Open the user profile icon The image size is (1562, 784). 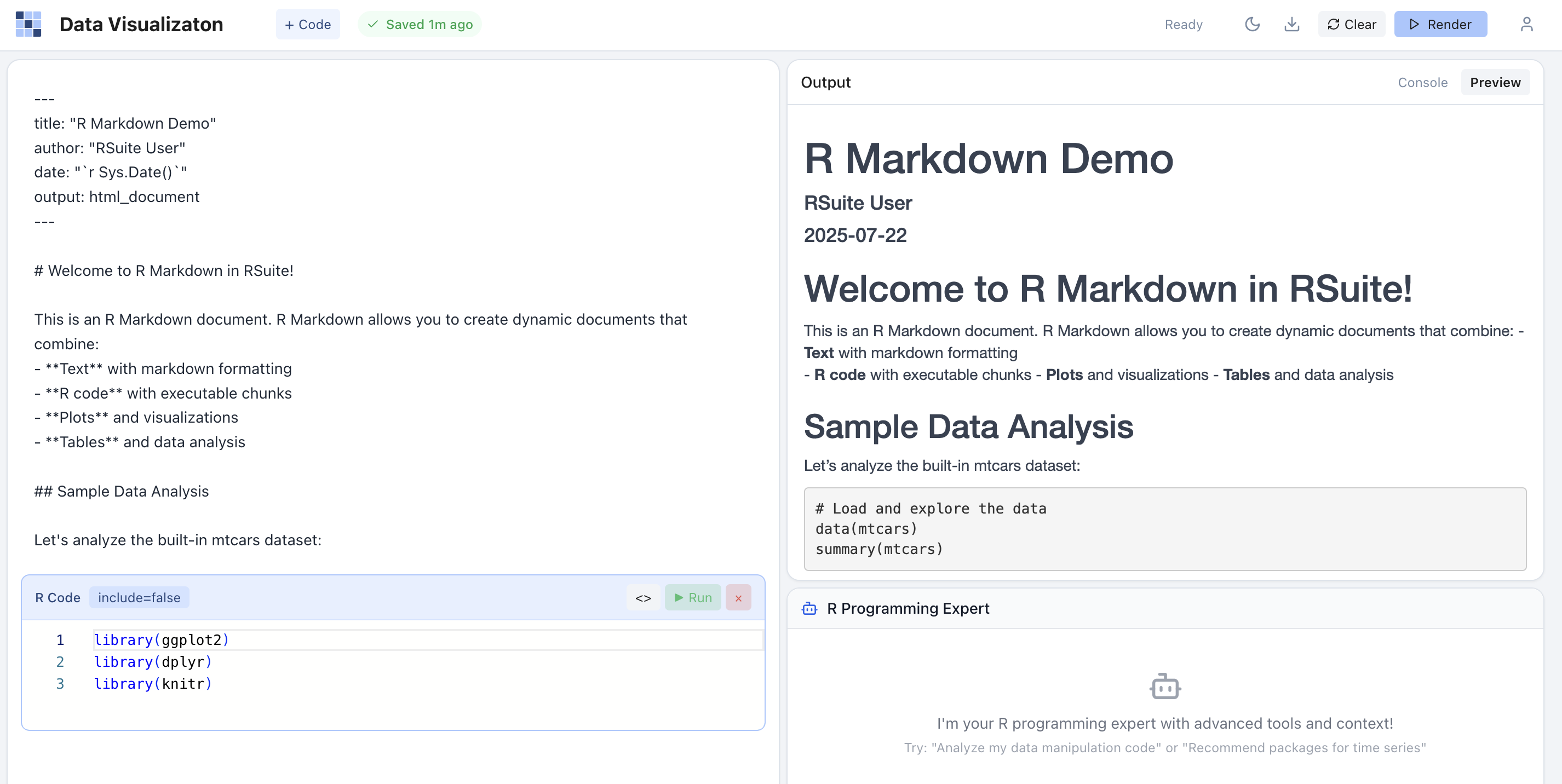pyautogui.click(x=1526, y=24)
